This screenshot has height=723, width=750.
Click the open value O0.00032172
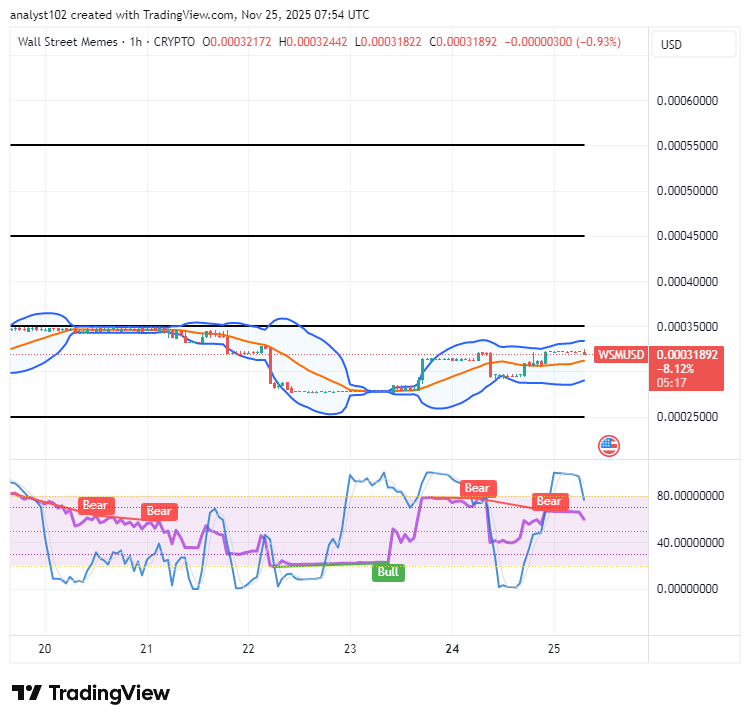coord(237,42)
